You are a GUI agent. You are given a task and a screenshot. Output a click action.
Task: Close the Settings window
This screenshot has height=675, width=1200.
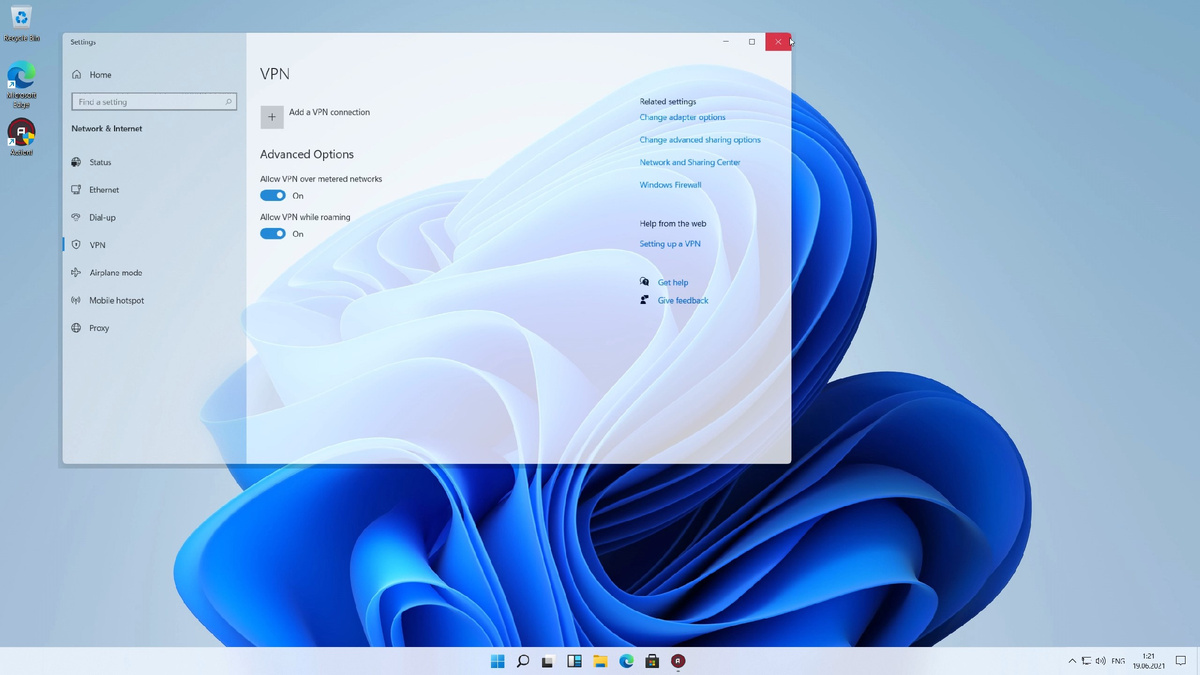[x=778, y=42]
